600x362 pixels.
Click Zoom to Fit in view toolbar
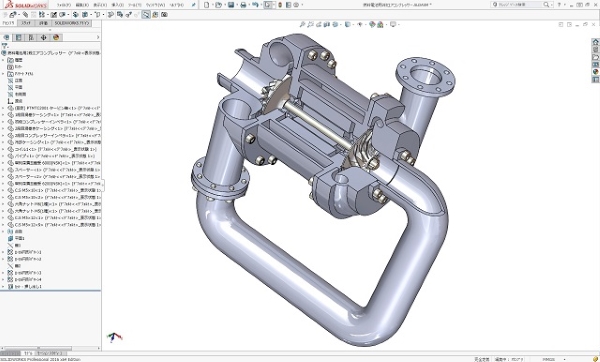(x=303, y=24)
